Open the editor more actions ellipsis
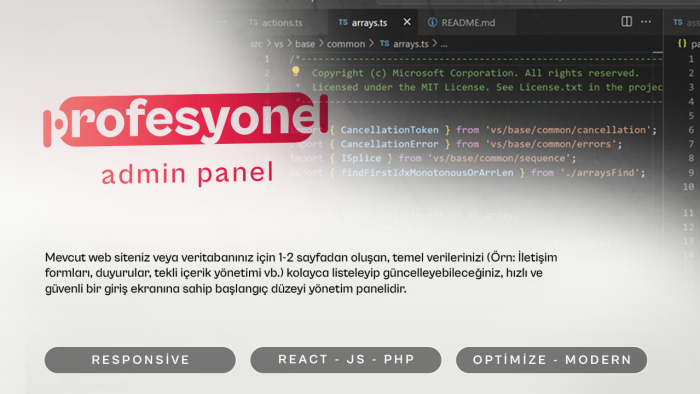 tap(646, 21)
